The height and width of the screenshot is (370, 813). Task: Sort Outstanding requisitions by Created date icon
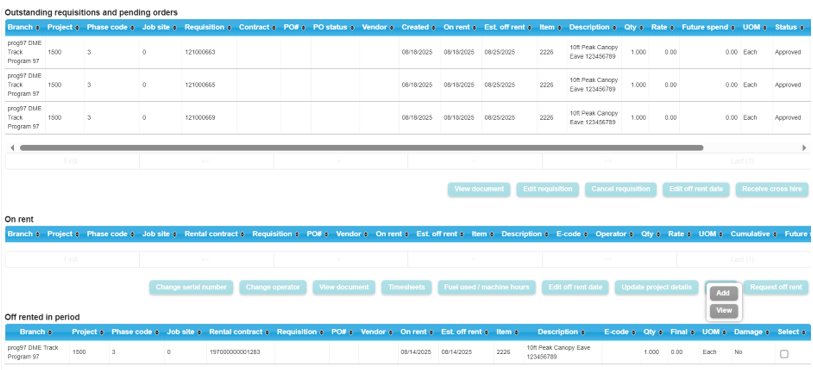click(x=433, y=27)
